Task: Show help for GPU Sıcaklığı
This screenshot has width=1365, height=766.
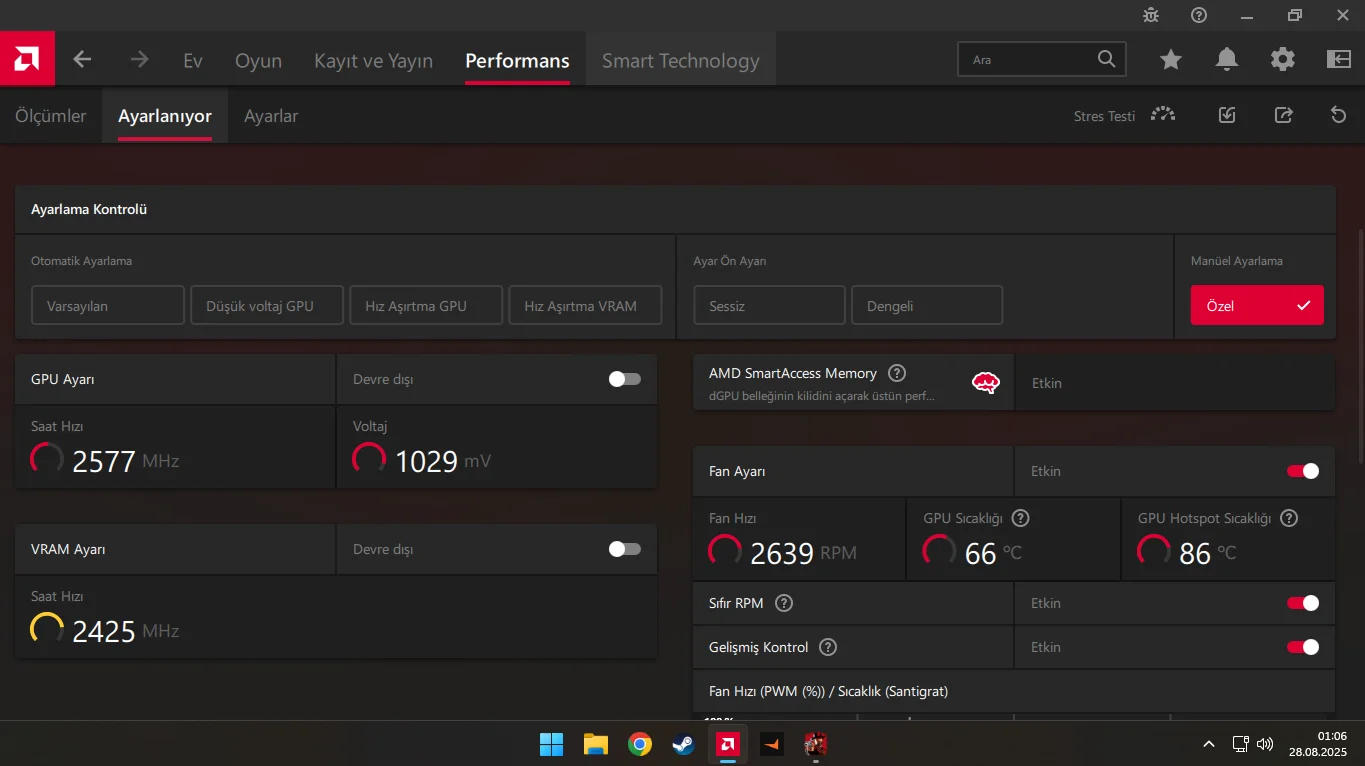Action: (1021, 518)
